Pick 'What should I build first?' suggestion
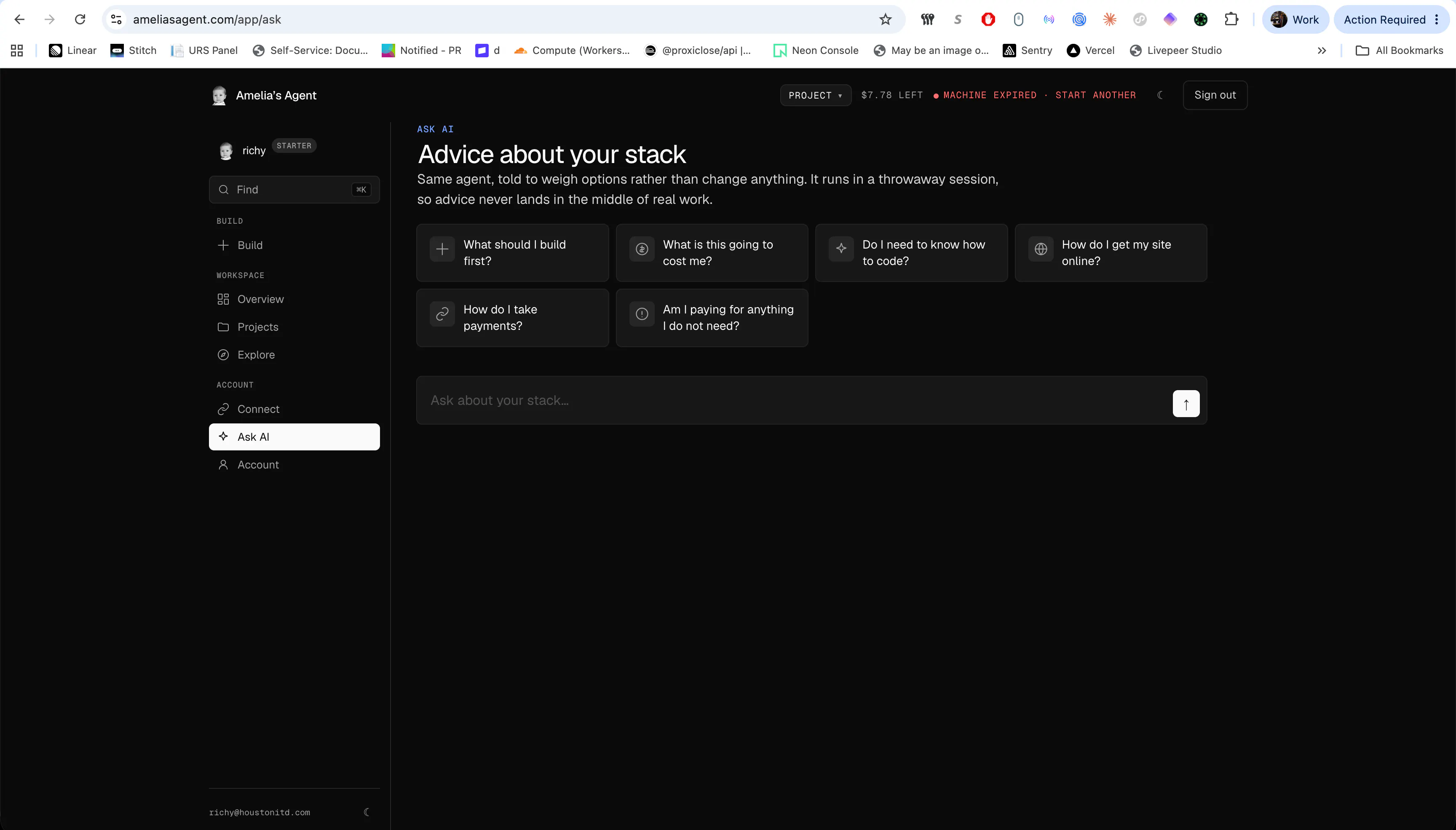The height and width of the screenshot is (830, 1456). [512, 252]
